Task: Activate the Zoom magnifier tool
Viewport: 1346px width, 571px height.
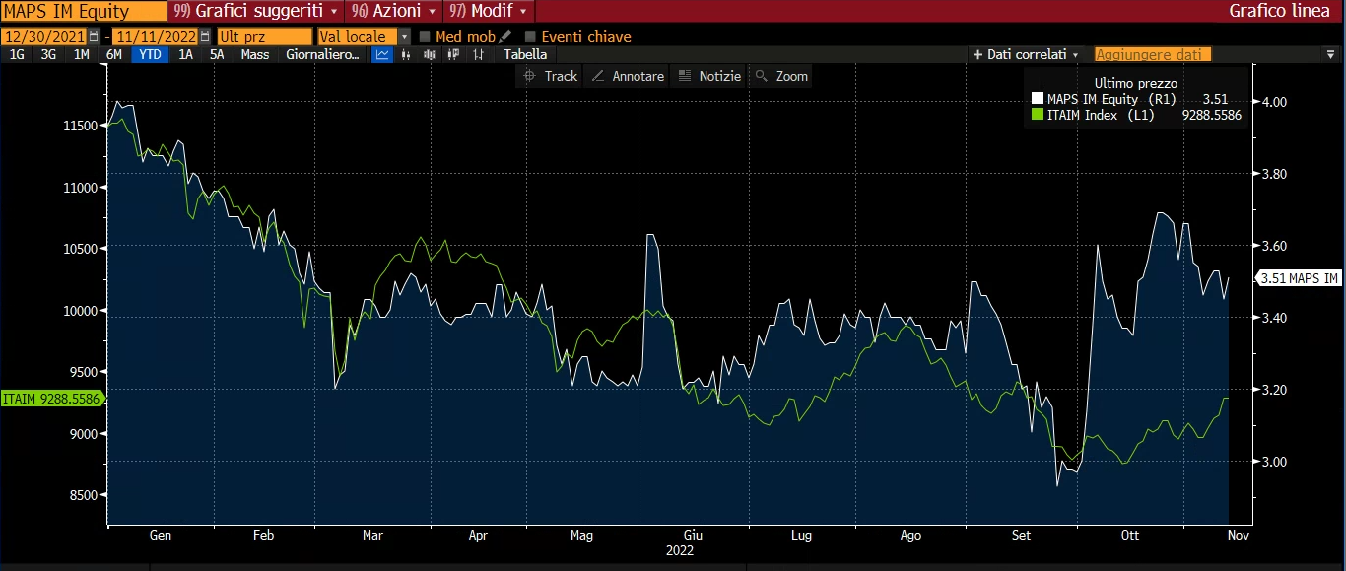Action: (781, 76)
